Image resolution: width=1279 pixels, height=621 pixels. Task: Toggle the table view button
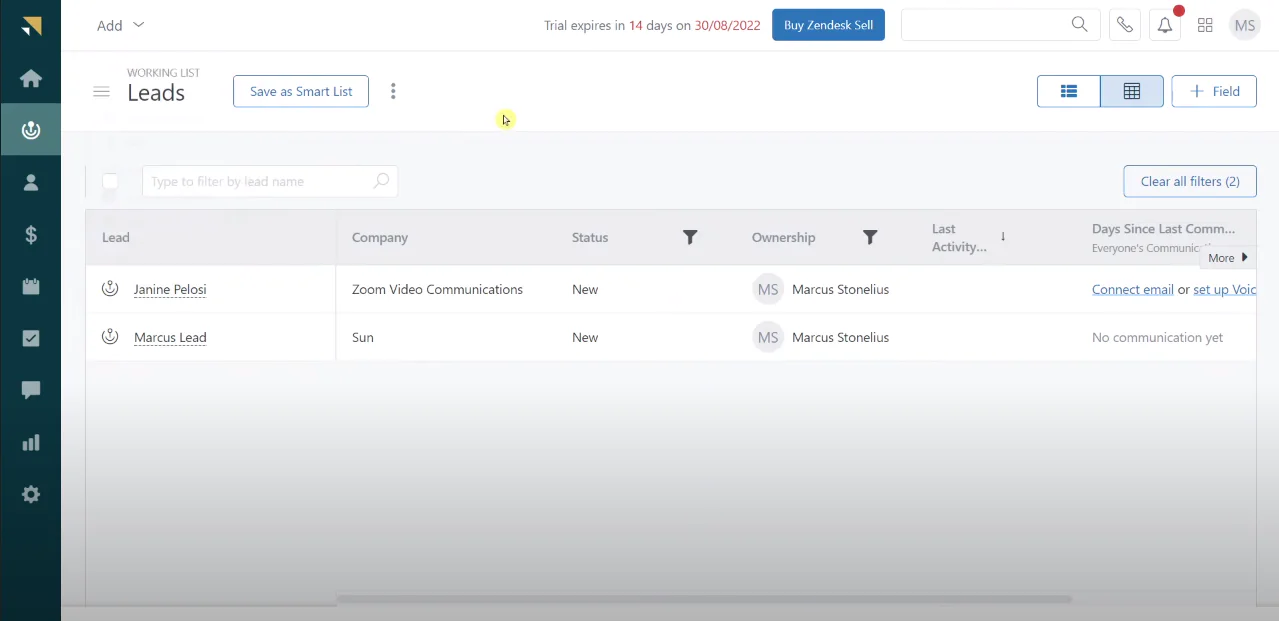[1131, 90]
